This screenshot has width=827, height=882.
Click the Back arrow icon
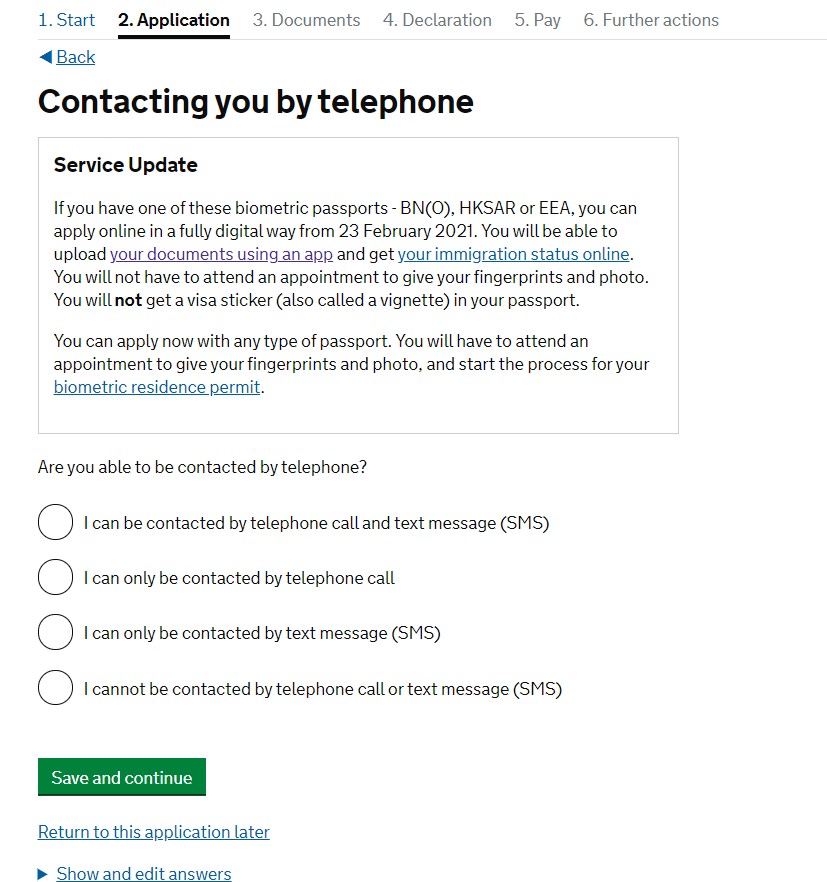point(45,57)
